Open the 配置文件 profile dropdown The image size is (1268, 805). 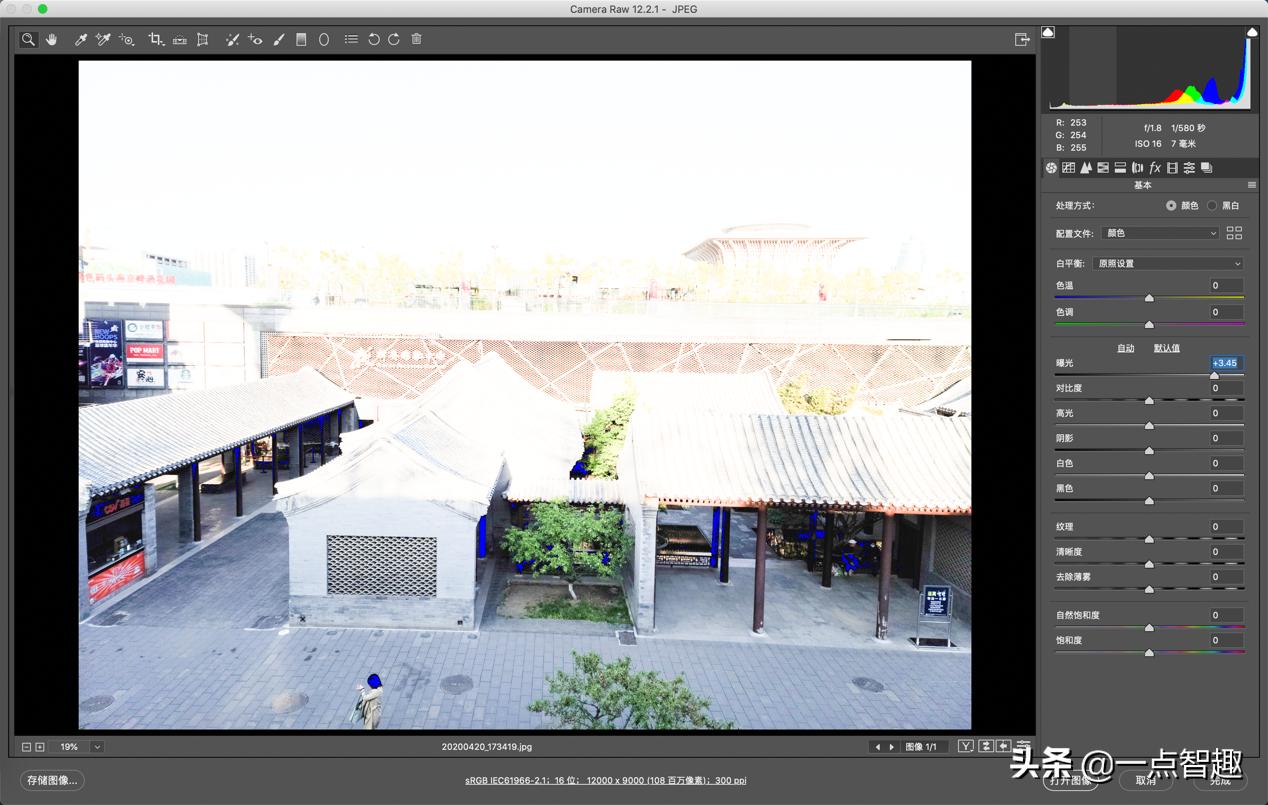click(x=1160, y=233)
